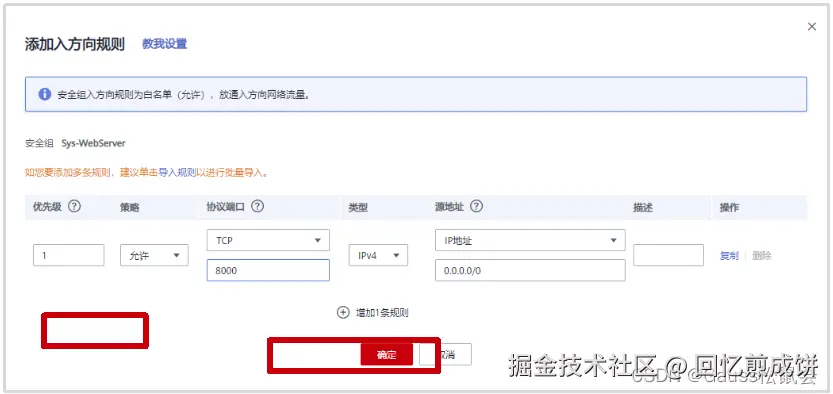This screenshot has height=394, width=833.
Task: Open the 允许 policy dropdown
Action: (x=154, y=255)
